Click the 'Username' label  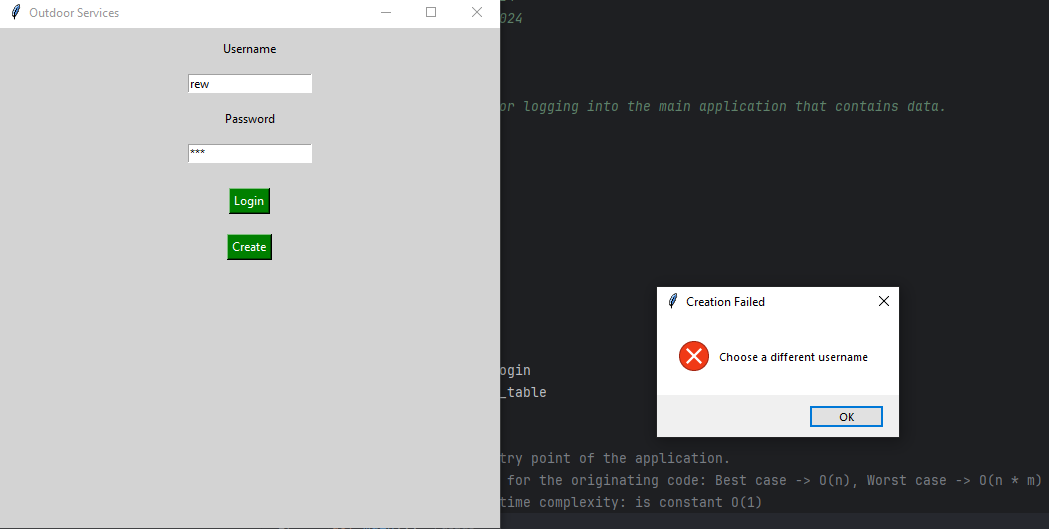coord(250,49)
